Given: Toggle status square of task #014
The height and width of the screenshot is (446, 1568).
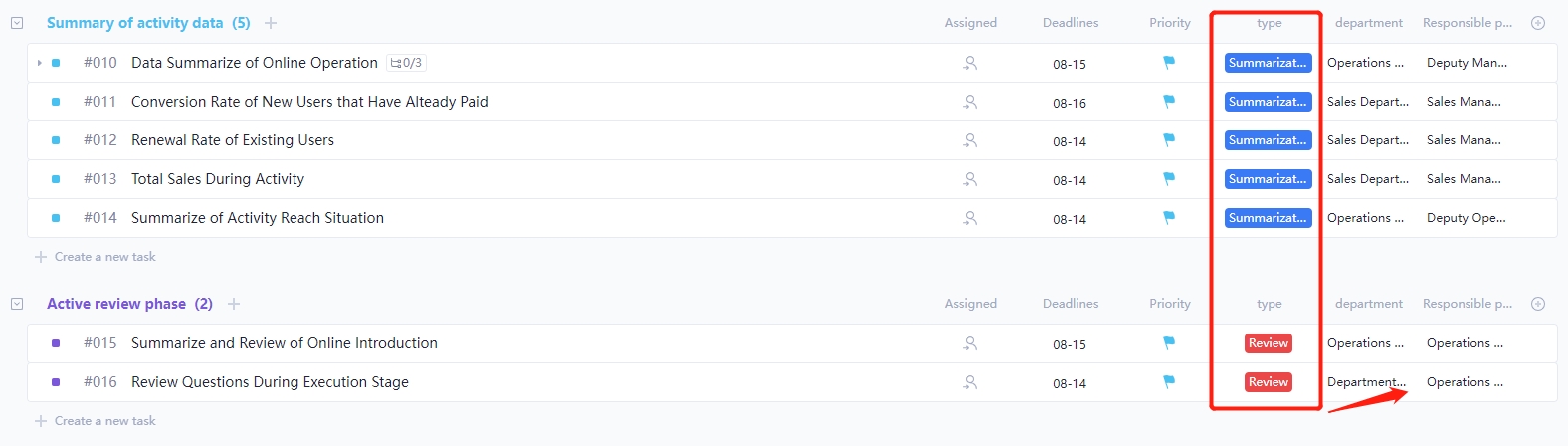Looking at the screenshot, I should [56, 218].
